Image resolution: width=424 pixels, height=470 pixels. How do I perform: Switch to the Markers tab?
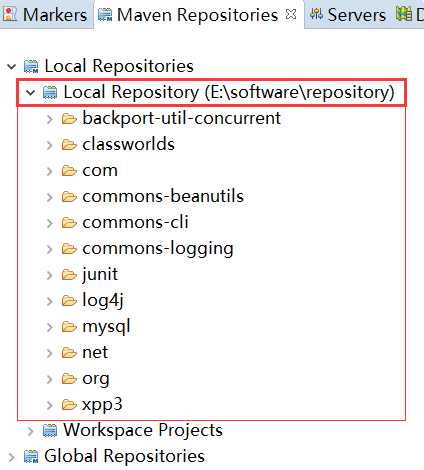pos(46,15)
